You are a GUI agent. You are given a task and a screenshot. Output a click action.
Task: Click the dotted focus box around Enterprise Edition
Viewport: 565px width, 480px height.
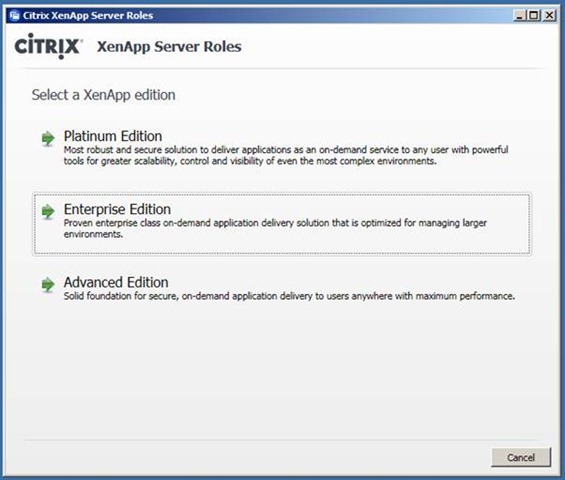click(282, 224)
